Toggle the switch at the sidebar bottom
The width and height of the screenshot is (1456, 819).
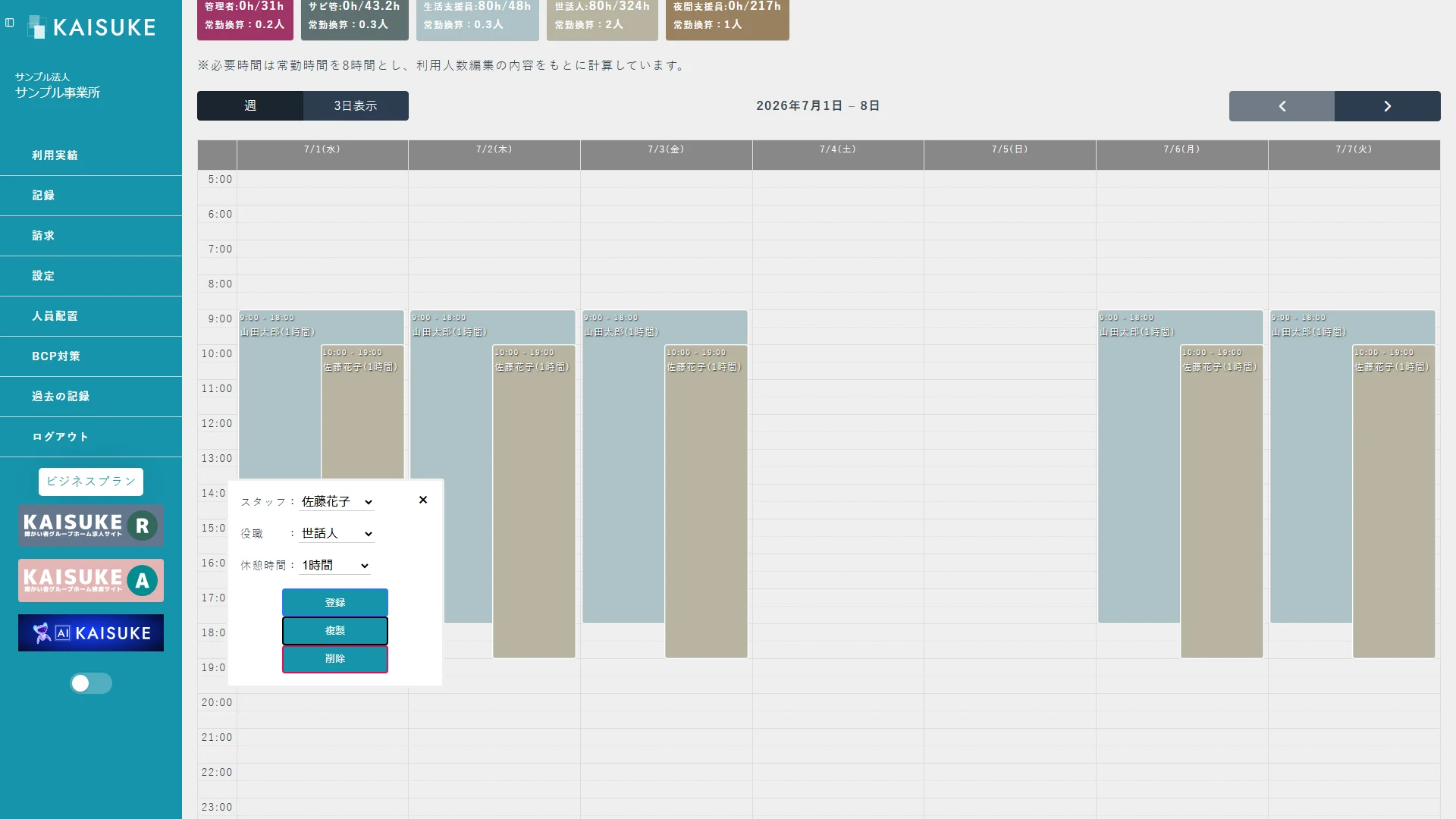point(91,683)
